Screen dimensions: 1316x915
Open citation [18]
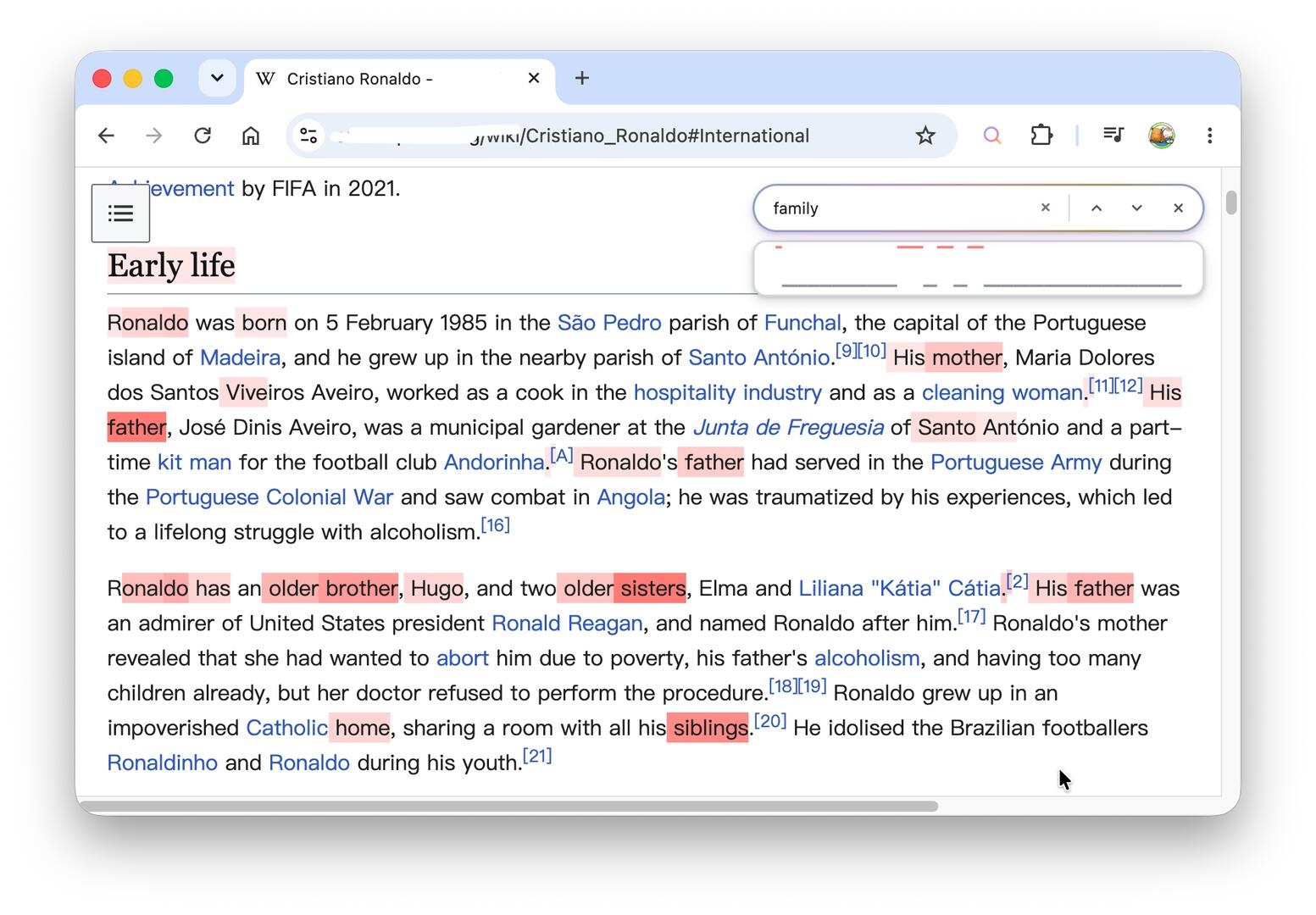(783, 685)
